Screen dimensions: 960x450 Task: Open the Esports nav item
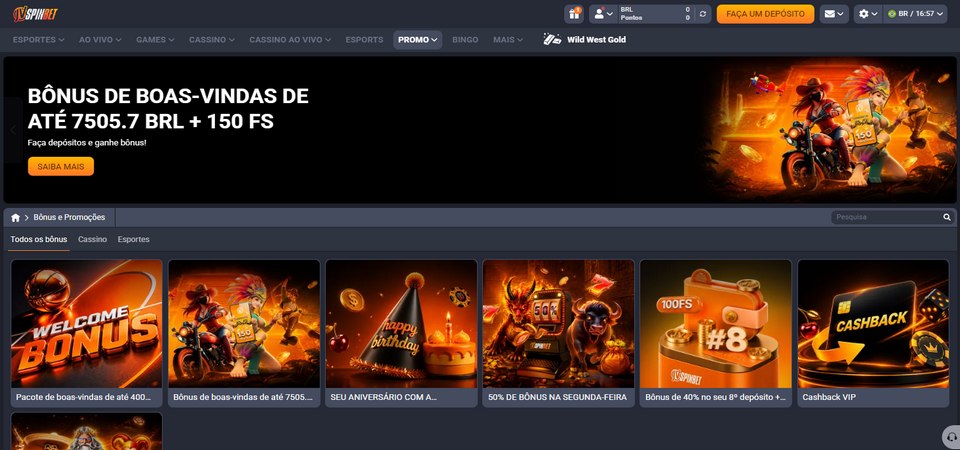[364, 40]
